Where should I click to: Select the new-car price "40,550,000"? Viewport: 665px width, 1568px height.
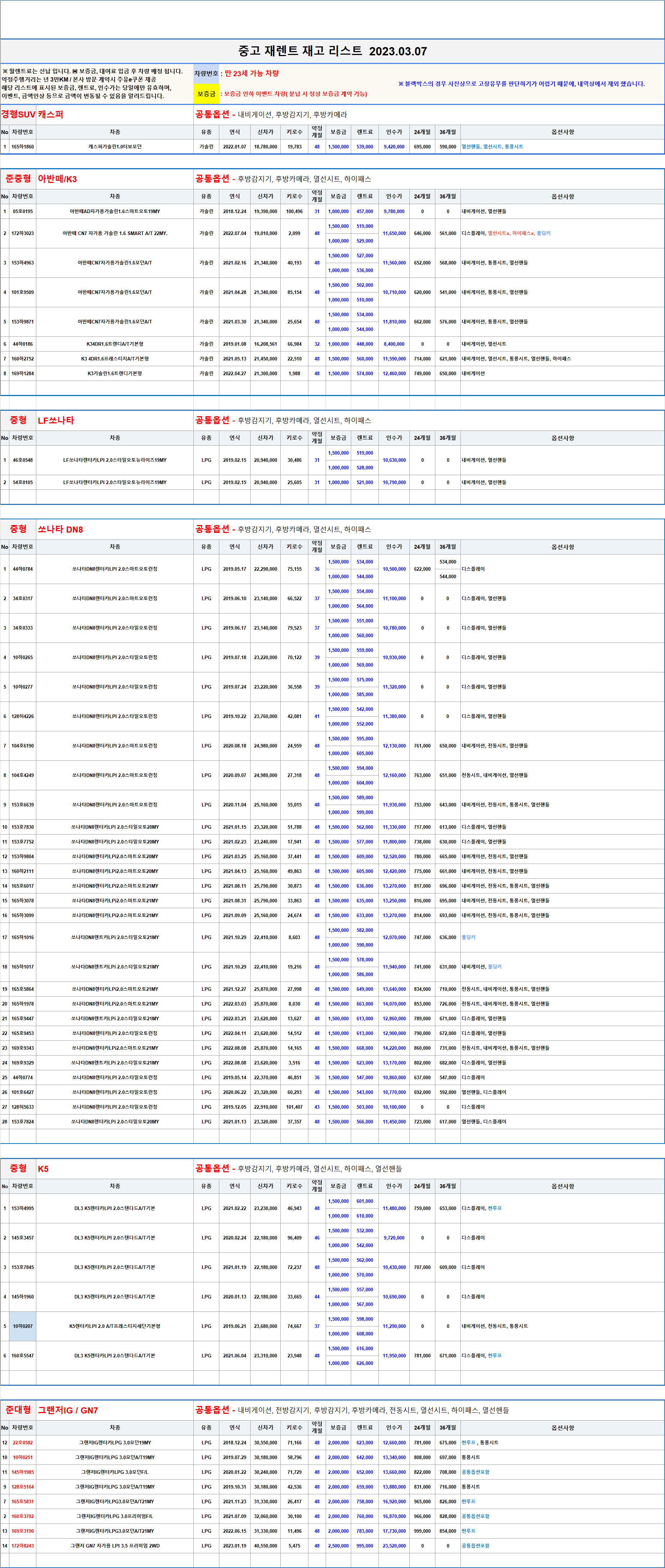[266, 1545]
